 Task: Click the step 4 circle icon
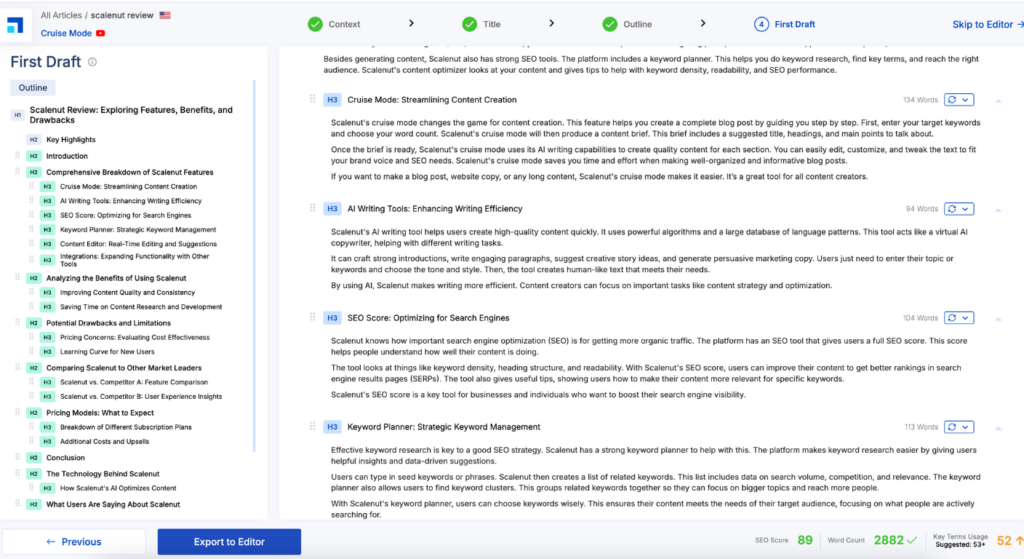[761, 24]
